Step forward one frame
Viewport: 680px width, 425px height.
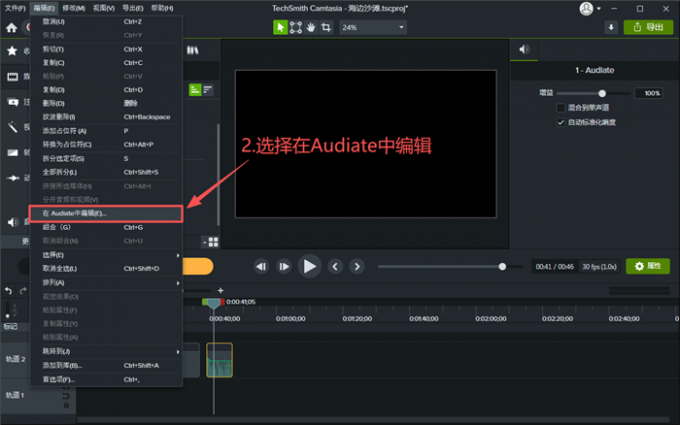tap(284, 266)
